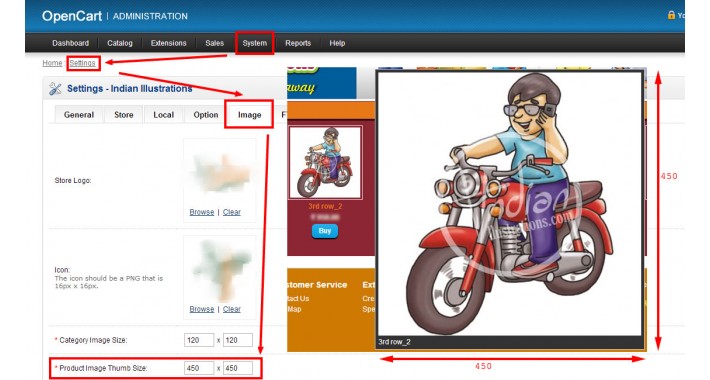Click the blue Buy button

[x=325, y=231]
